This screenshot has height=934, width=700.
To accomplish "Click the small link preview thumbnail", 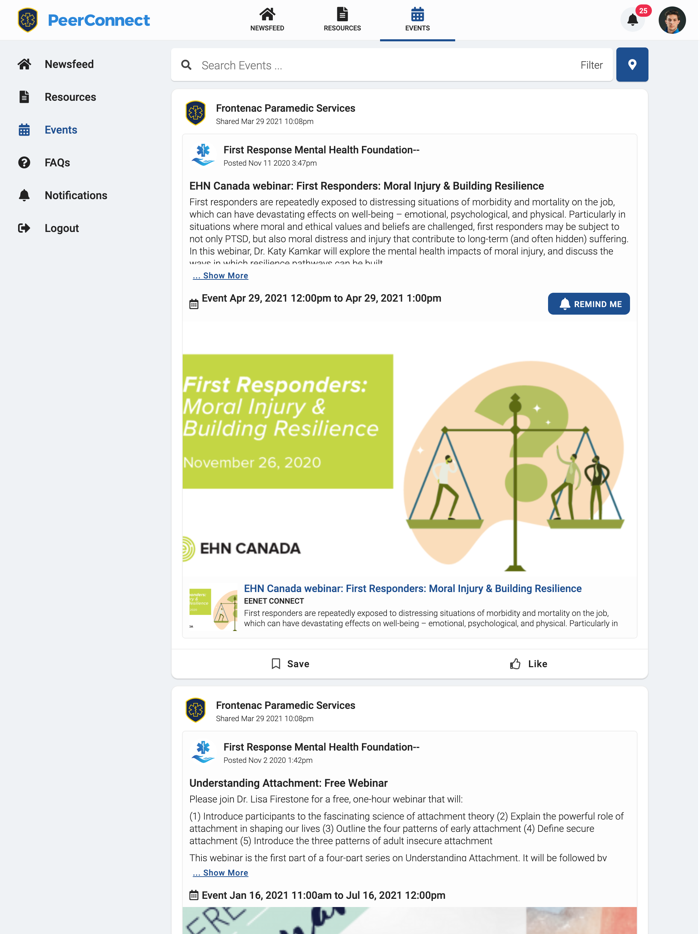I will [x=213, y=609].
